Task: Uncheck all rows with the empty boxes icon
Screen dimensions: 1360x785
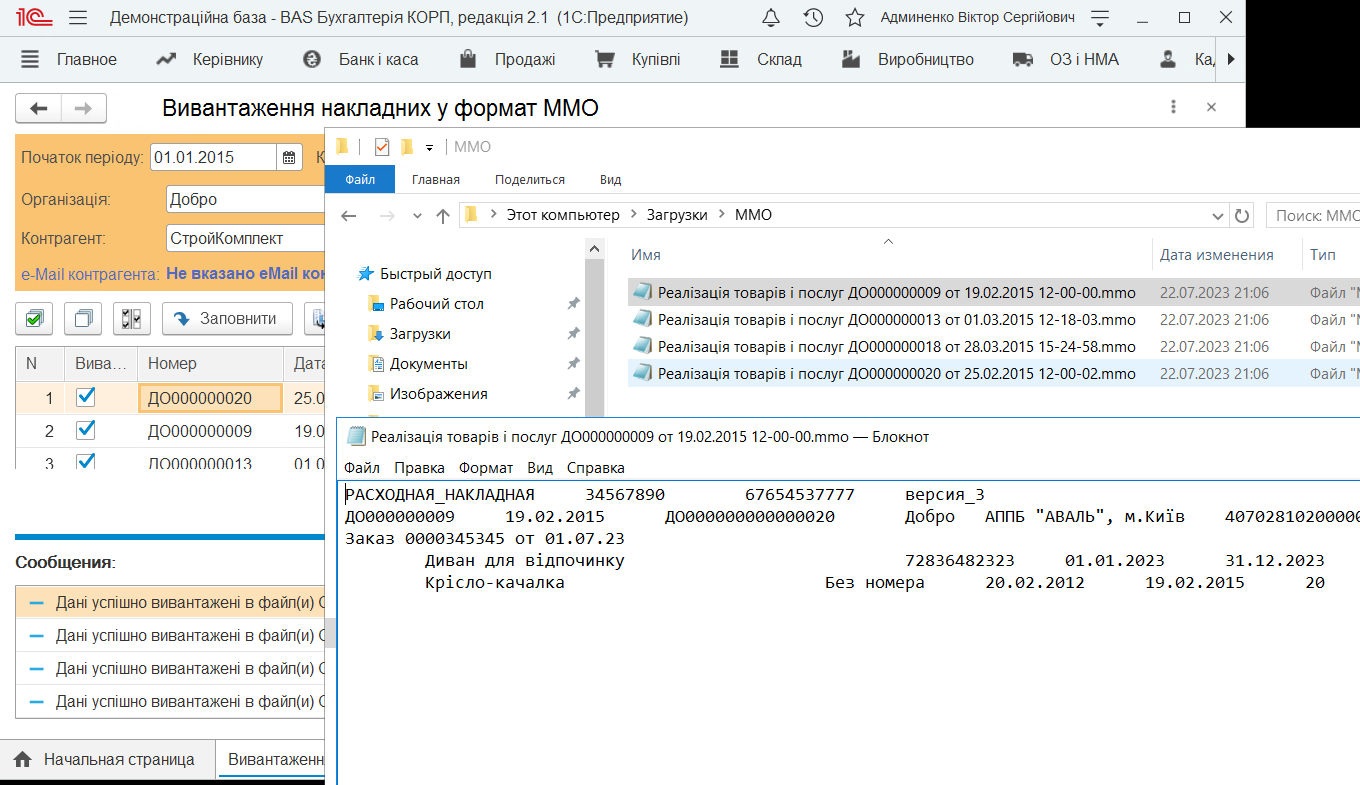Action: [83, 319]
